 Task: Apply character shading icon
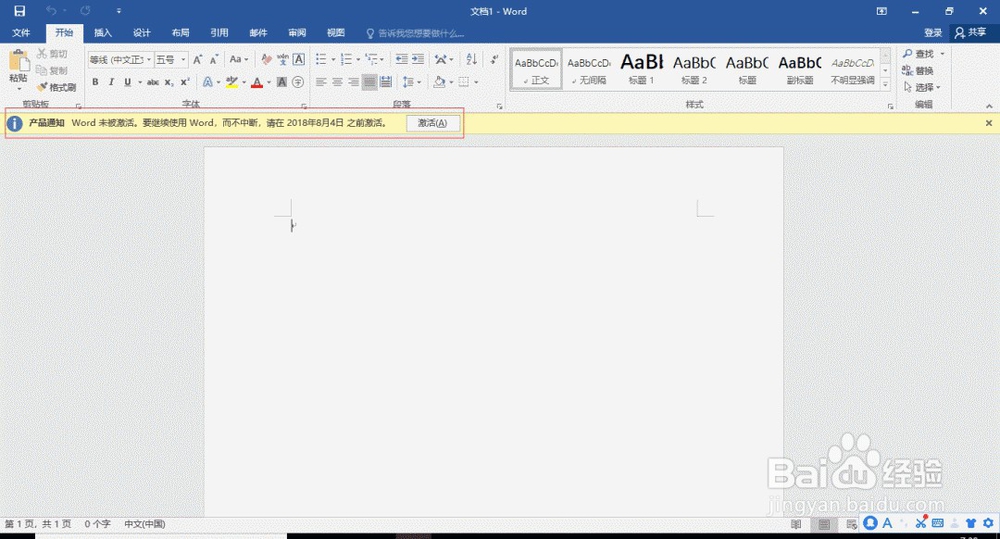(281, 82)
